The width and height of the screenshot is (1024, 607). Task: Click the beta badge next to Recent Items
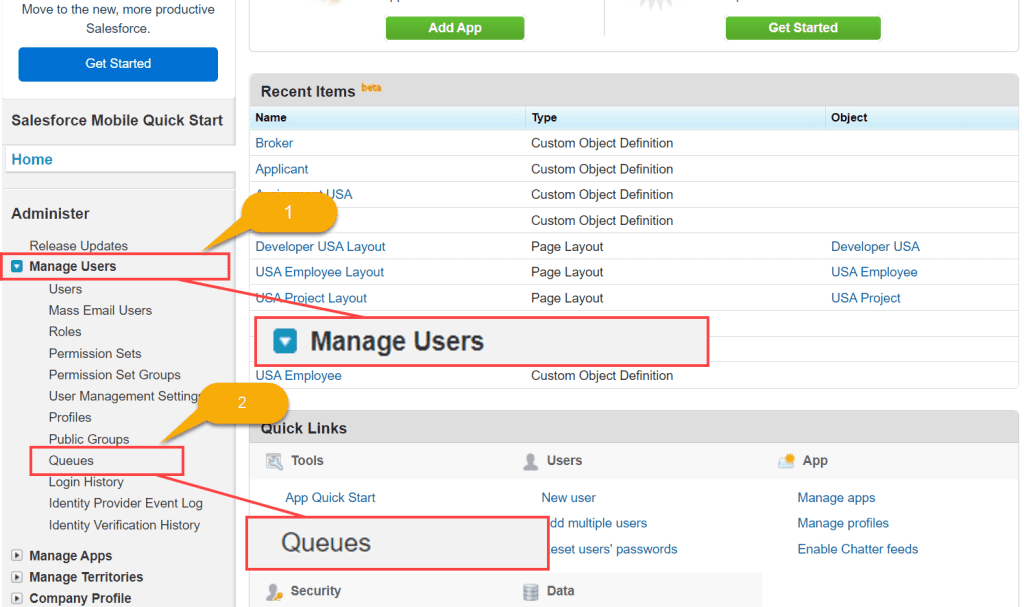click(x=370, y=87)
